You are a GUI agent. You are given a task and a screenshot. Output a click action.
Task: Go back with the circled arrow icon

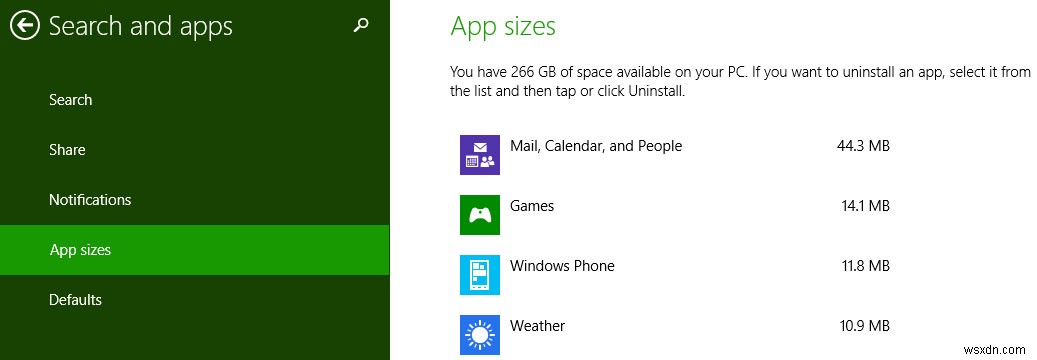tap(25, 26)
